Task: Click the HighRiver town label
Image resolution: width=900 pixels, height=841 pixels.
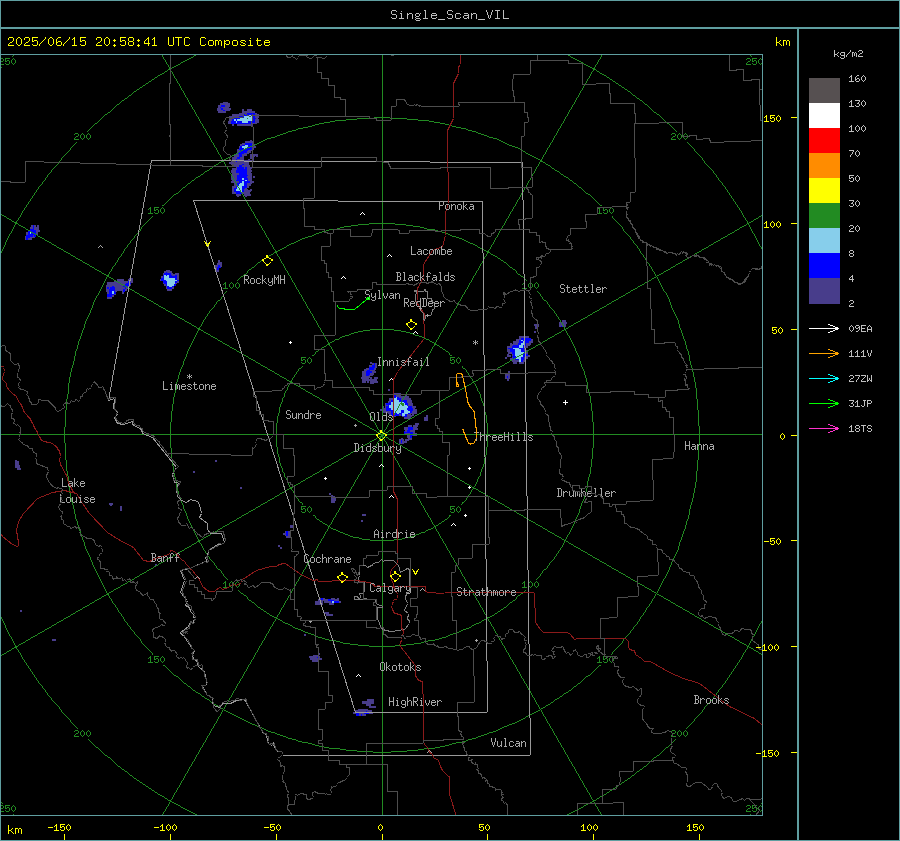Action: 414,702
